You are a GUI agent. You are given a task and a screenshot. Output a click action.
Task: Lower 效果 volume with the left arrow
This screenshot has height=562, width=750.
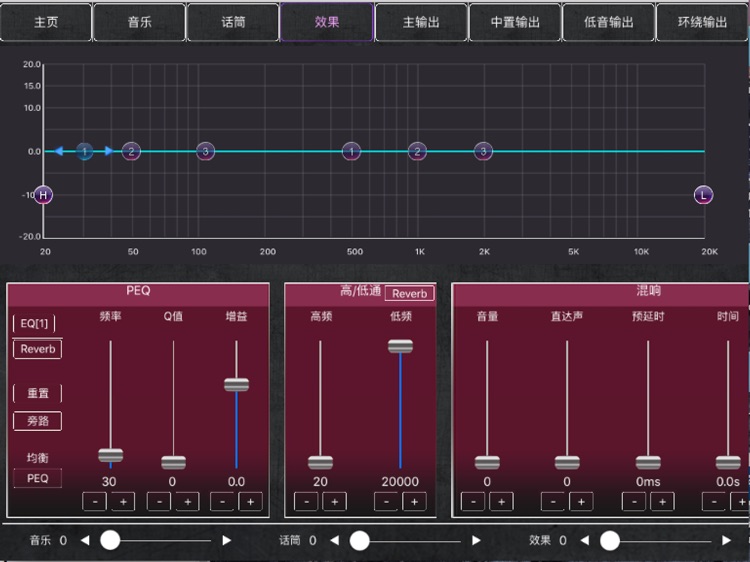[x=585, y=540]
